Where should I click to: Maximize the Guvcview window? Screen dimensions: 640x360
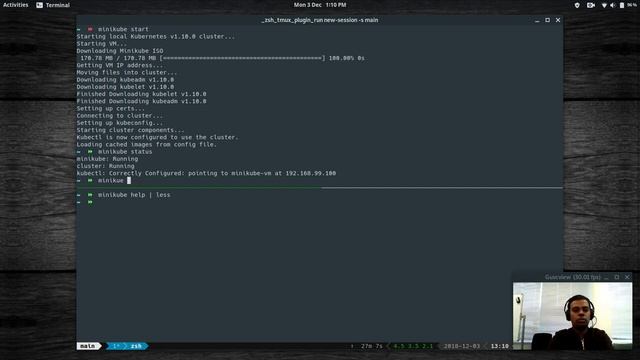[617, 277]
